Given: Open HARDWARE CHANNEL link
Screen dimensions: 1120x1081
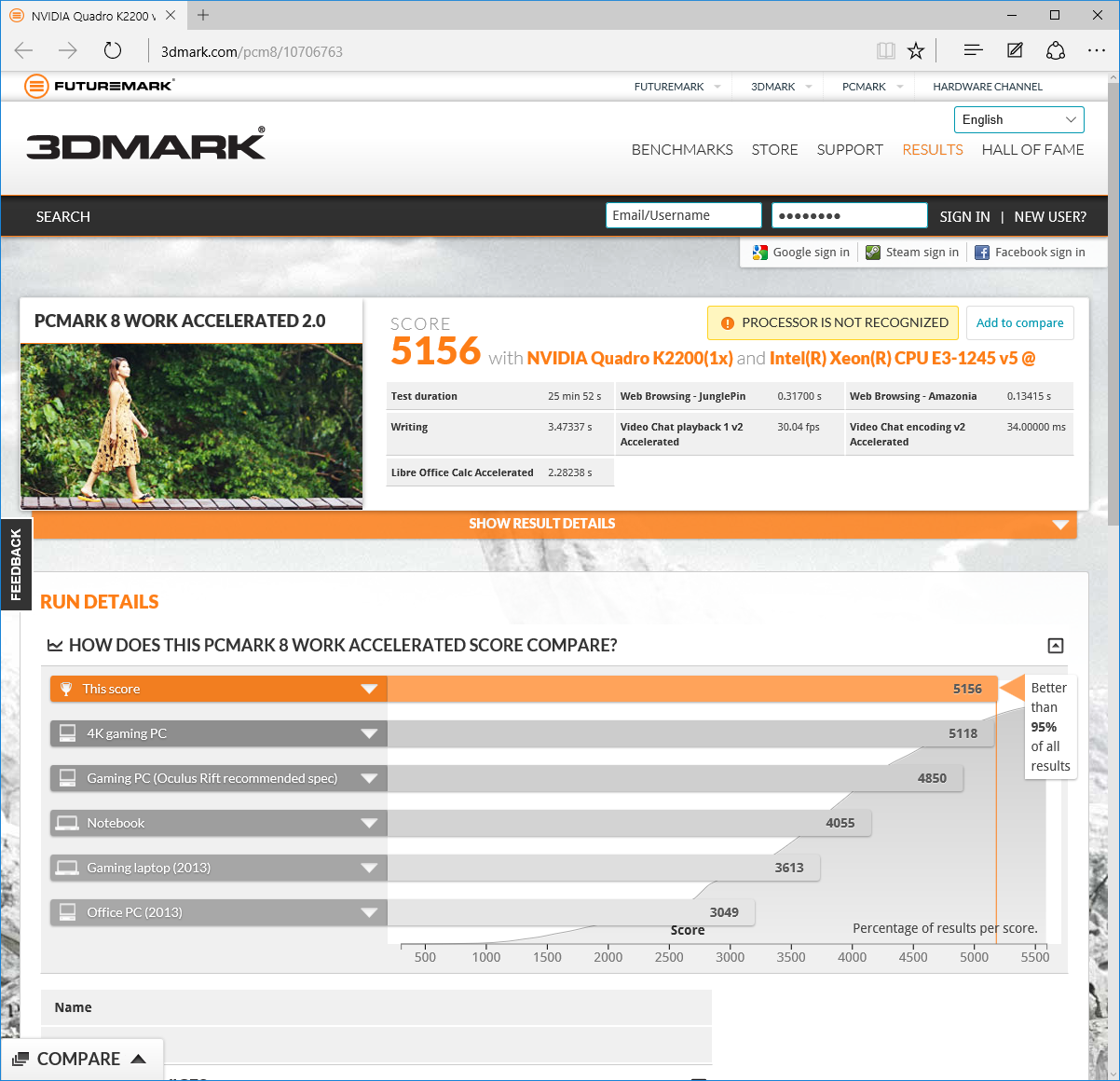Looking at the screenshot, I should click(988, 87).
